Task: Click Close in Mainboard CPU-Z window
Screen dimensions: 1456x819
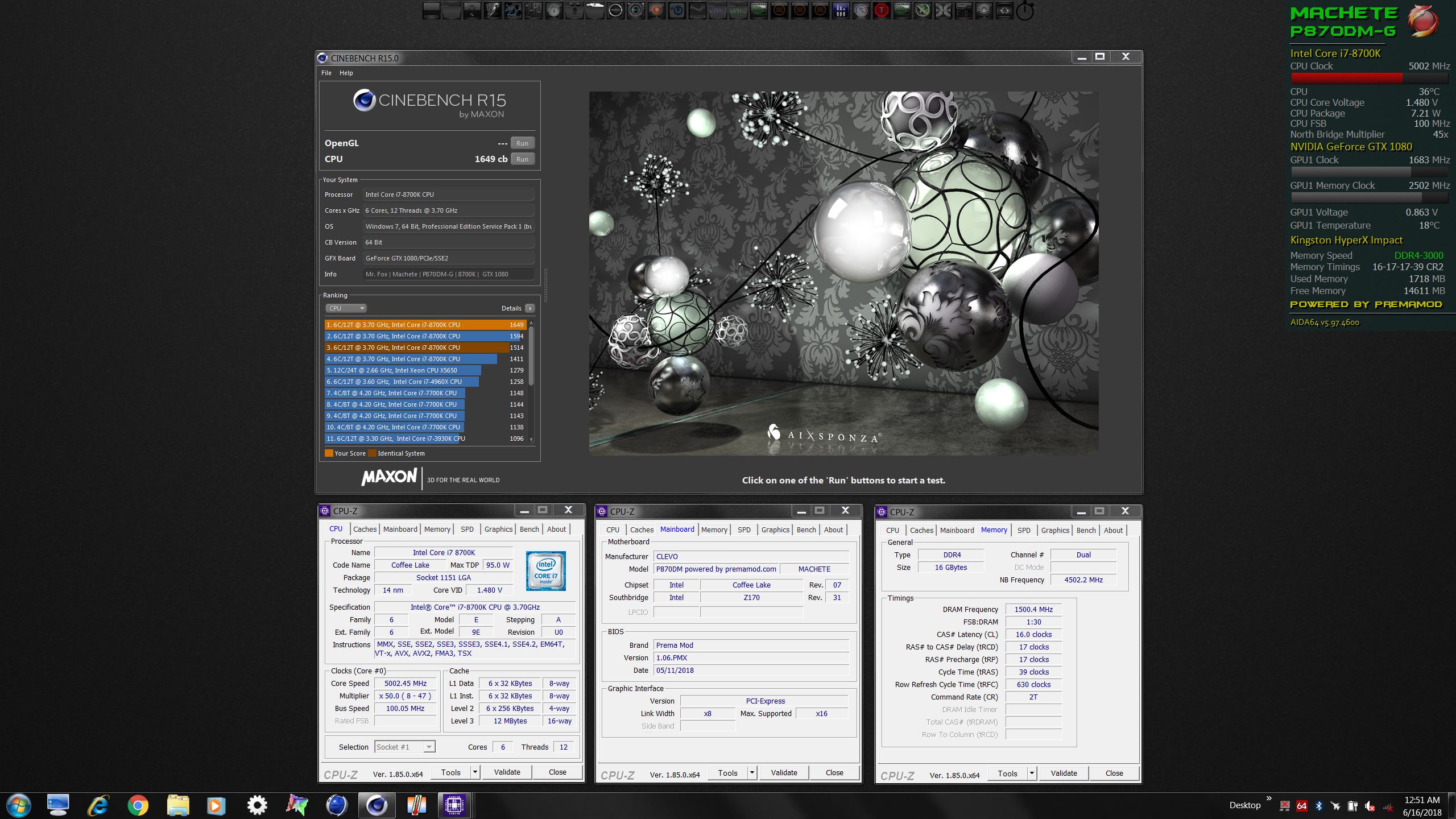Action: [834, 772]
